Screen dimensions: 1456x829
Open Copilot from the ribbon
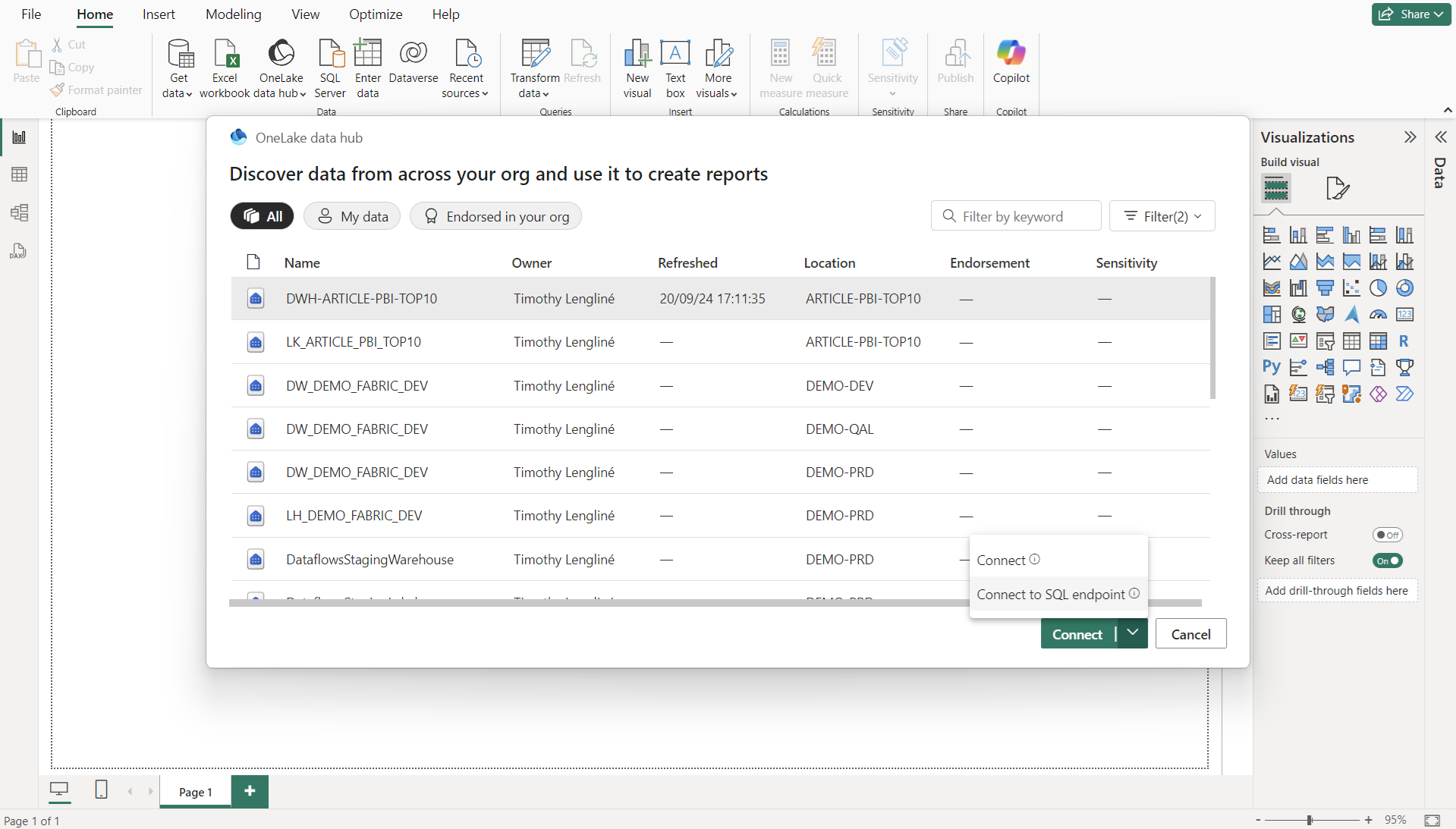click(x=1011, y=61)
